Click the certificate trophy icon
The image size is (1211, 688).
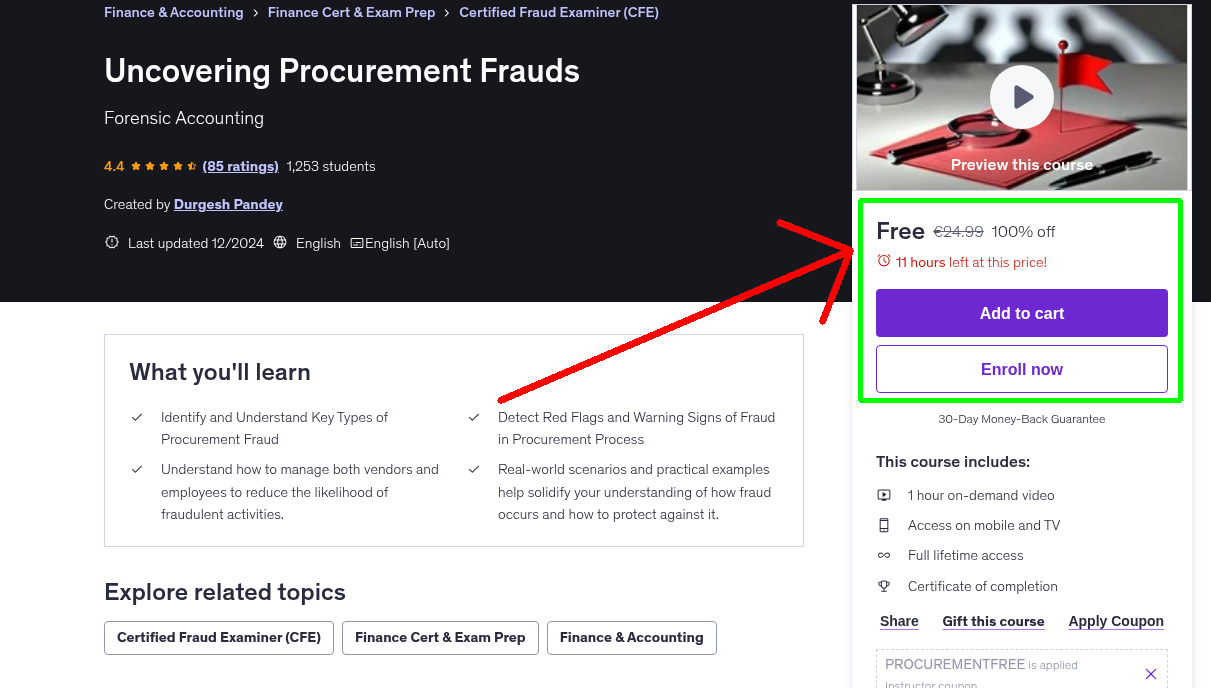pyautogui.click(x=884, y=586)
